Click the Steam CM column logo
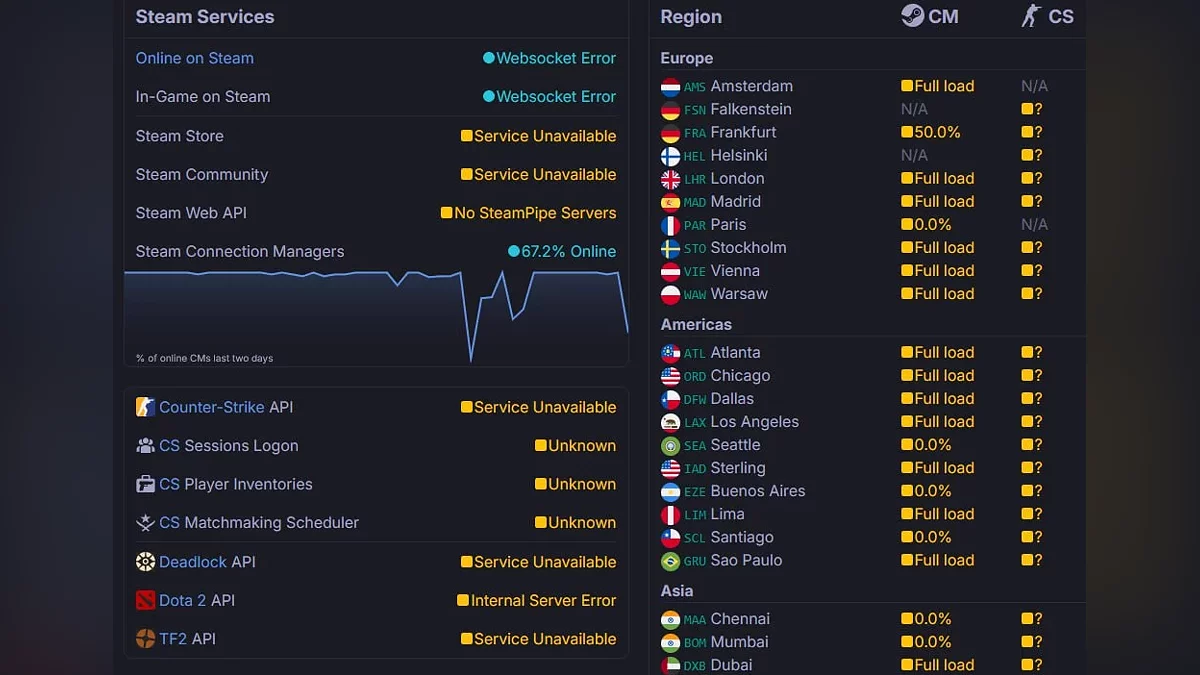1200x675 pixels. (912, 16)
